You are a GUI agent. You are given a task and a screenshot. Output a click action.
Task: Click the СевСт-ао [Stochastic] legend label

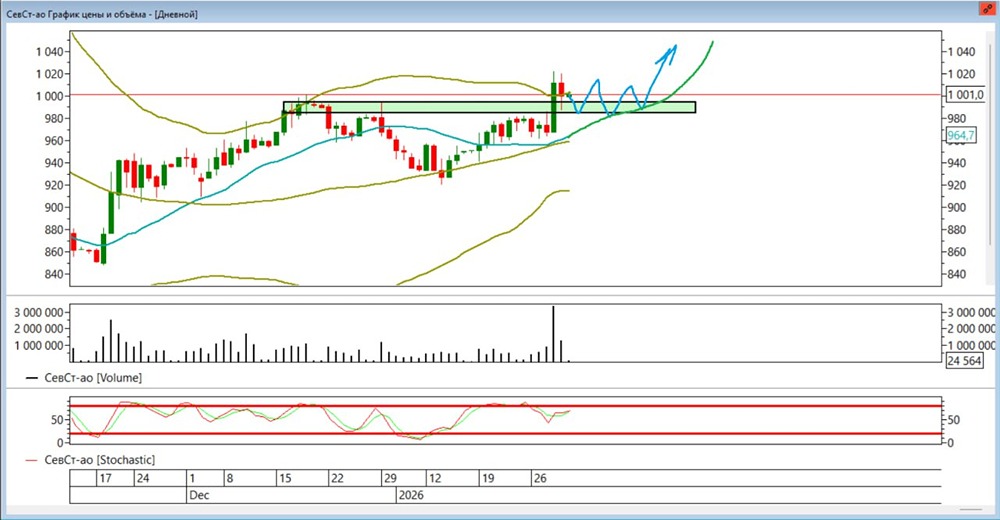(99, 460)
